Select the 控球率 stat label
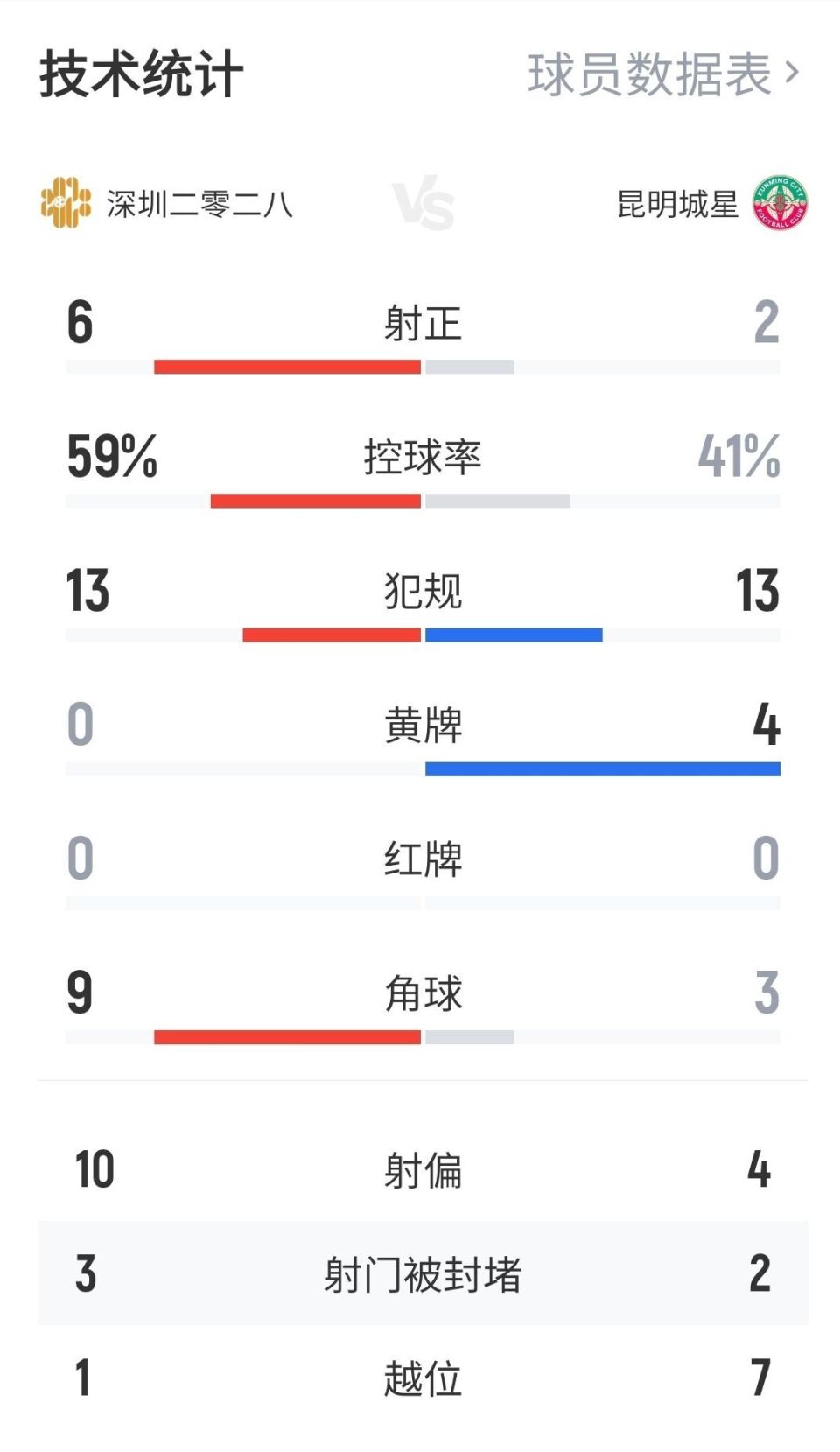The image size is (840, 1452). pos(423,457)
